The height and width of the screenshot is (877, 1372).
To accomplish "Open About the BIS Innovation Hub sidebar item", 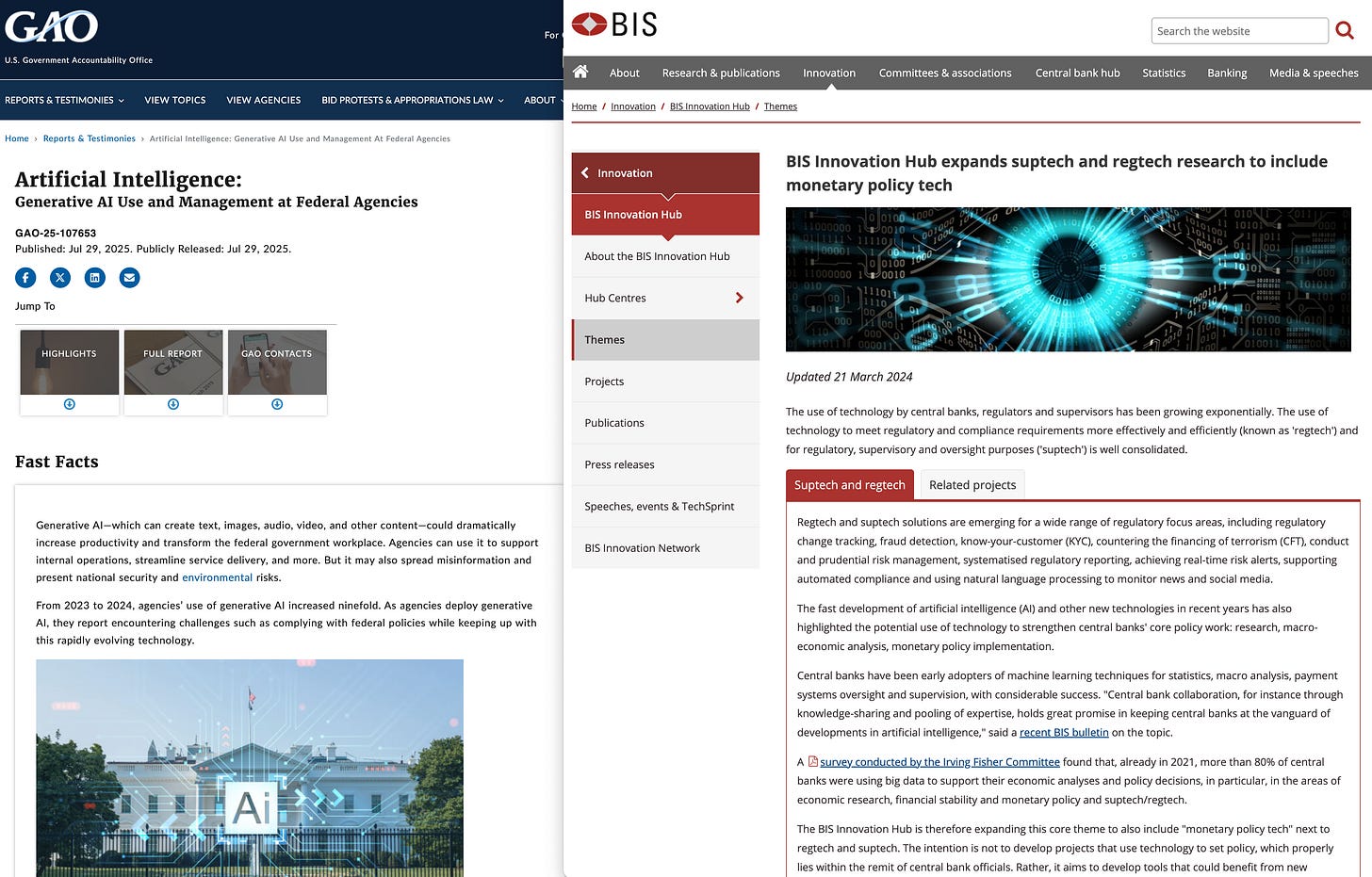I will [x=665, y=256].
